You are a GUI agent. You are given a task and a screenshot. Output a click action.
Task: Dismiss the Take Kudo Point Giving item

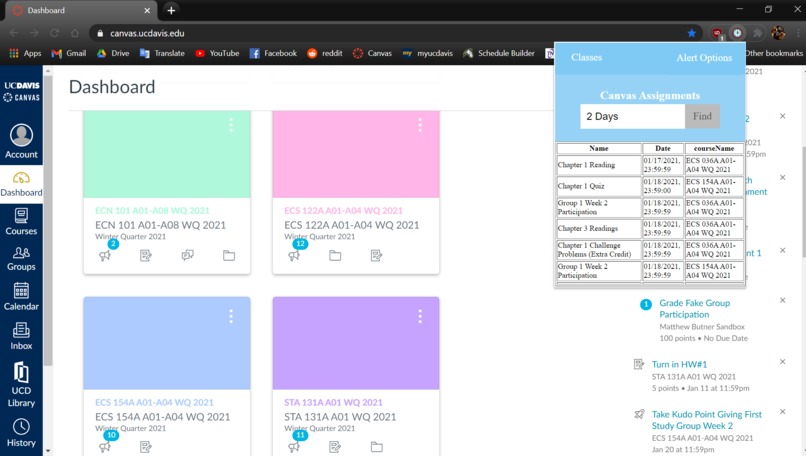[x=782, y=411]
